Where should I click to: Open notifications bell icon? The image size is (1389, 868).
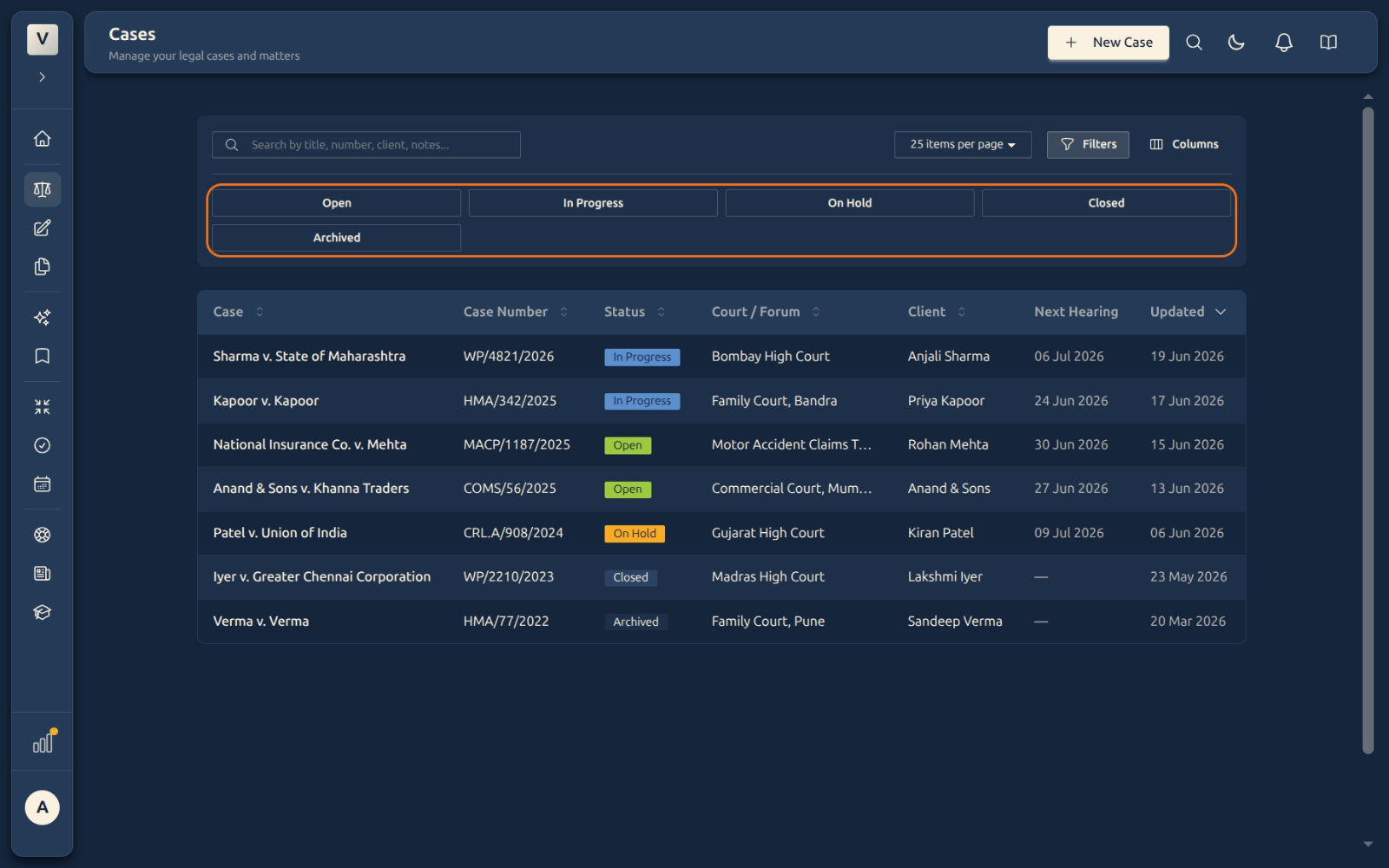coord(1283,43)
